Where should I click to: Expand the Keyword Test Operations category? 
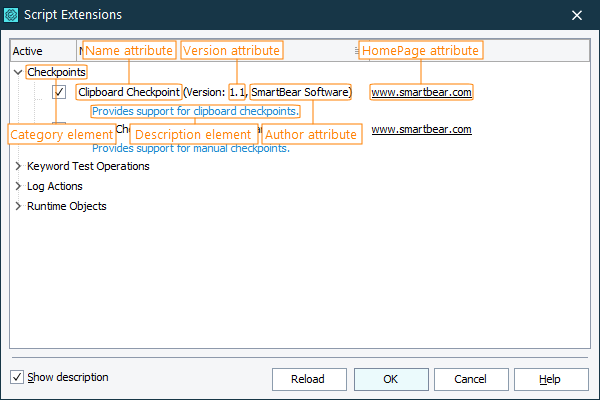click(x=18, y=166)
